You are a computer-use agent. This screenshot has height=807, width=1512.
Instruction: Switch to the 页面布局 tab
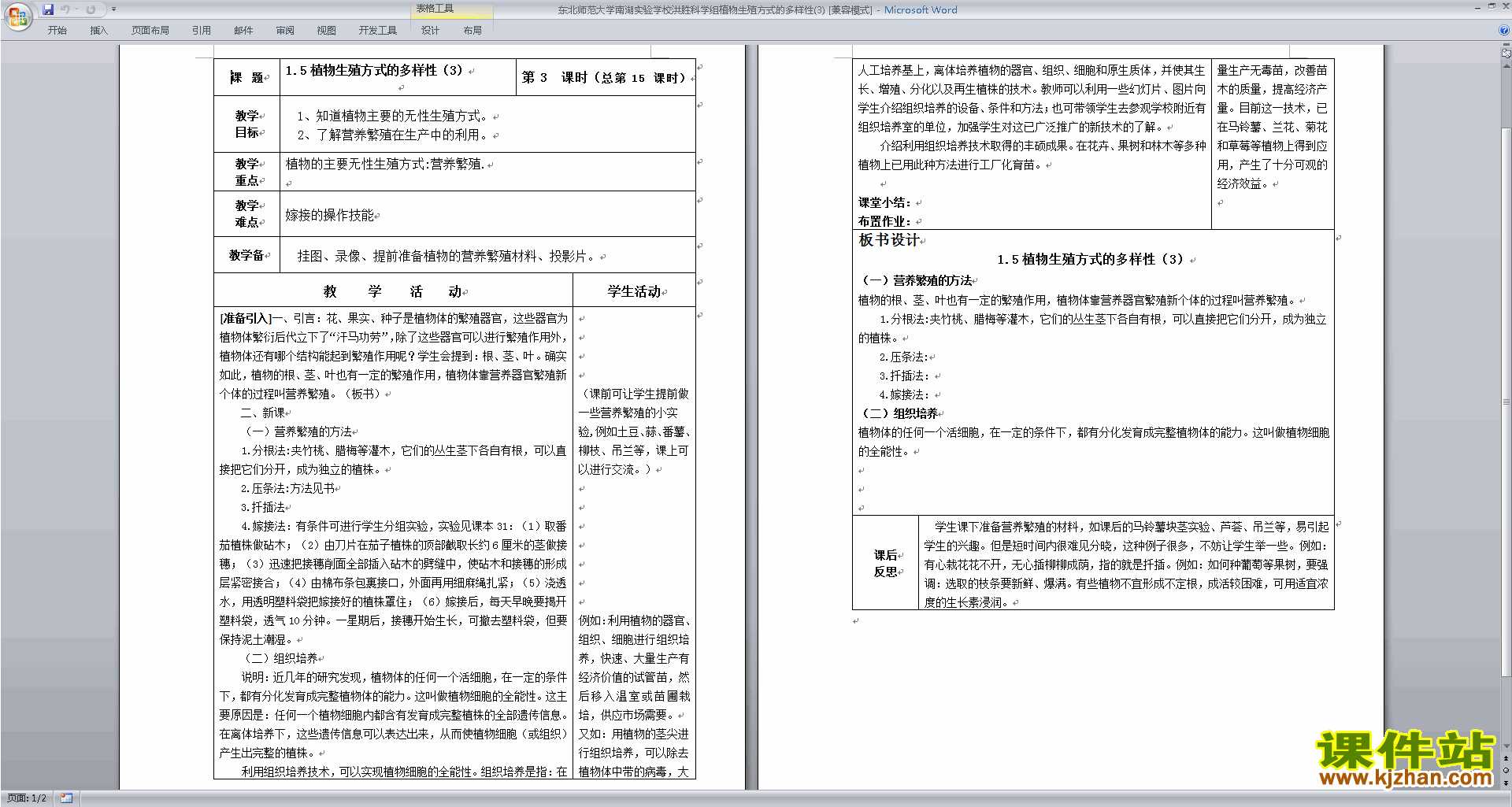150,30
